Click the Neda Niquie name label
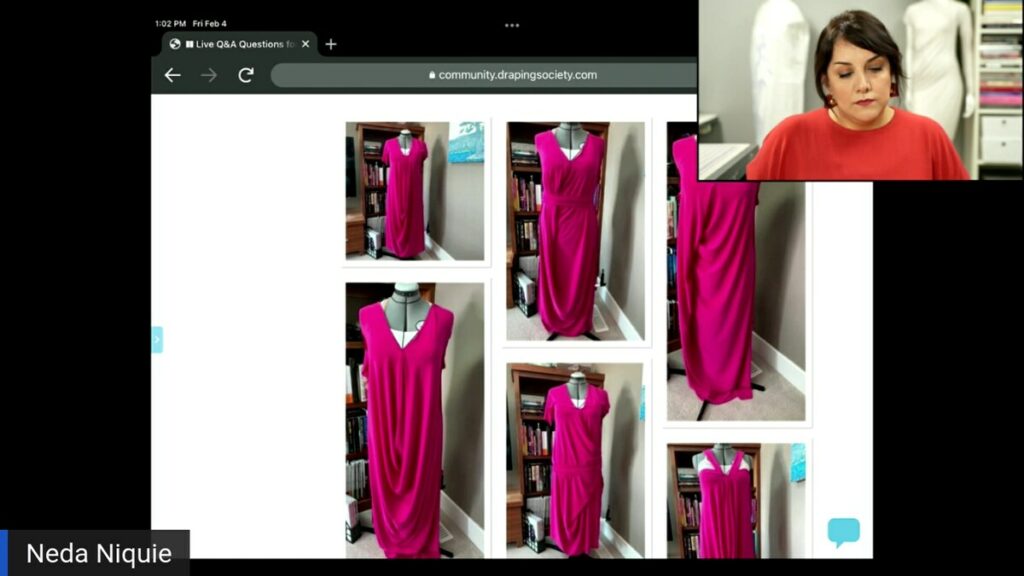Image resolution: width=1024 pixels, height=576 pixels. 99,553
